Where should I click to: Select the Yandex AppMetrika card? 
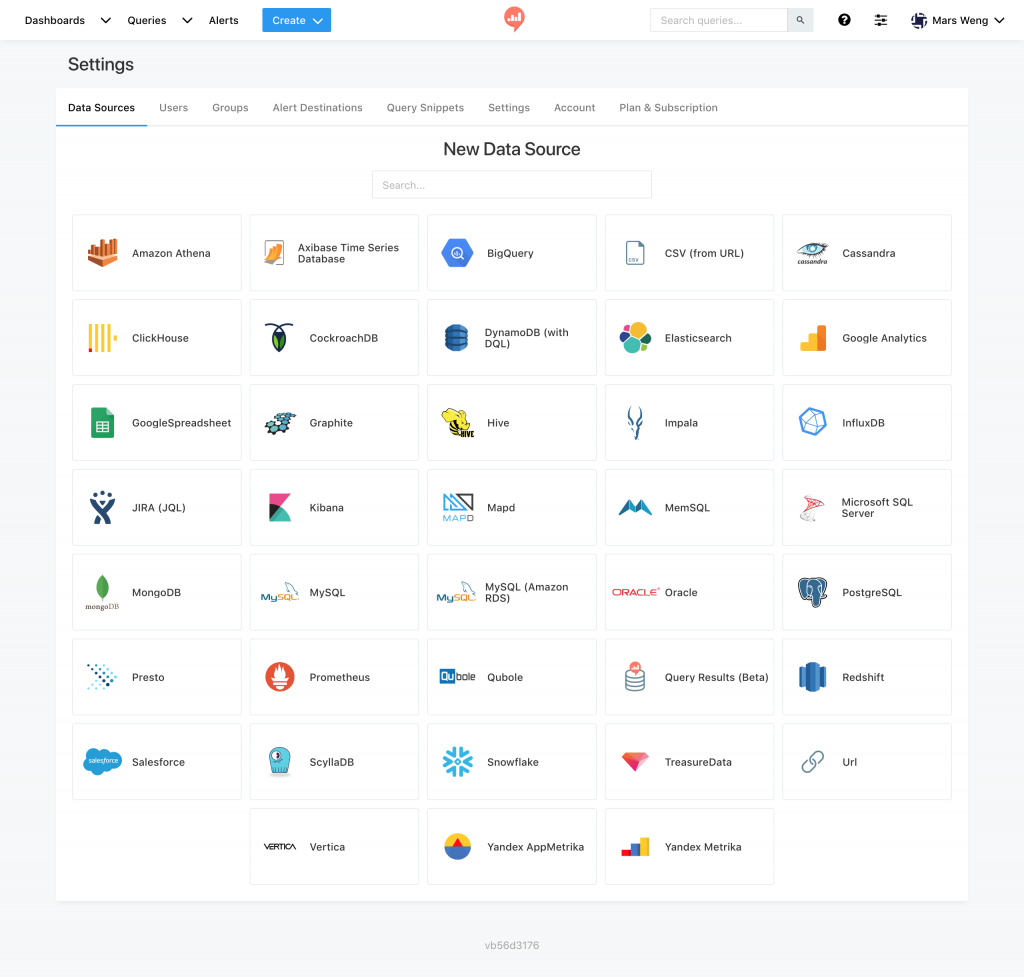click(x=511, y=846)
